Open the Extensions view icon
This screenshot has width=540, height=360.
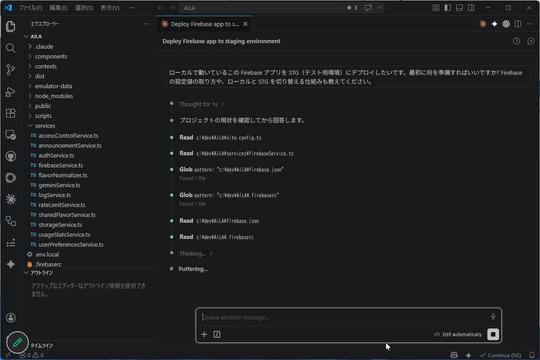pyautogui.click(x=11, y=113)
